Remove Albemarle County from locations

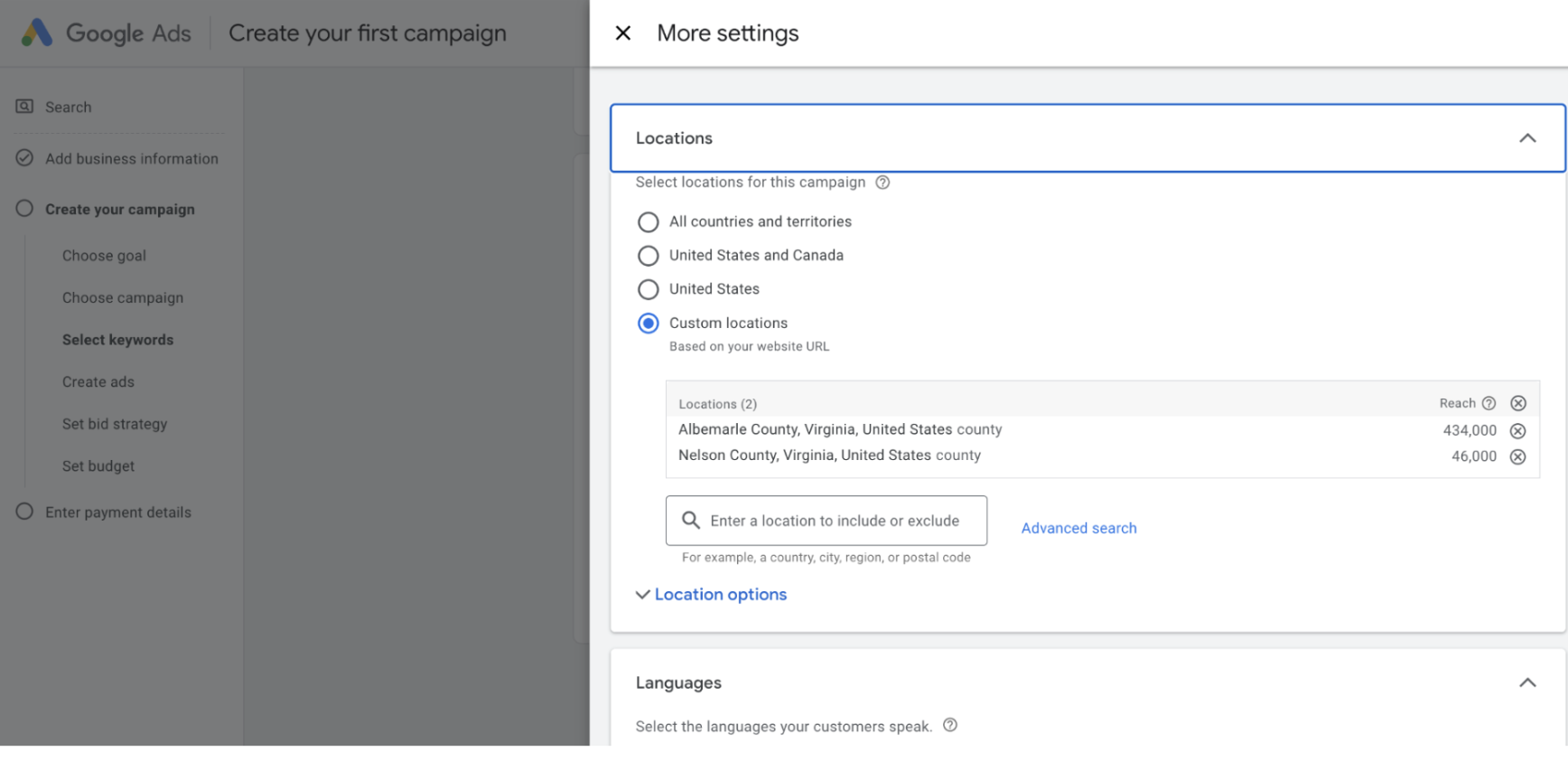tap(1517, 431)
